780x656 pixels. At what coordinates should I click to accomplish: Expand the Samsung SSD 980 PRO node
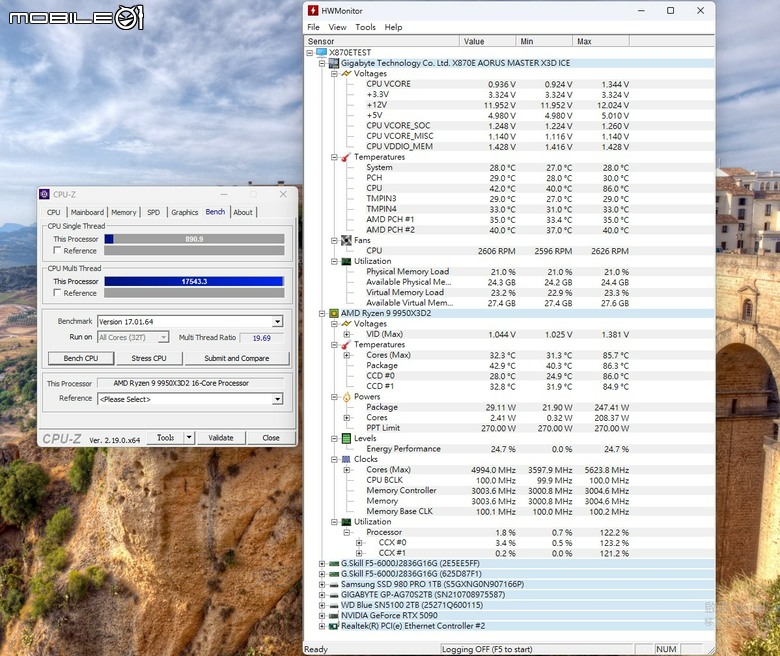pyautogui.click(x=322, y=584)
